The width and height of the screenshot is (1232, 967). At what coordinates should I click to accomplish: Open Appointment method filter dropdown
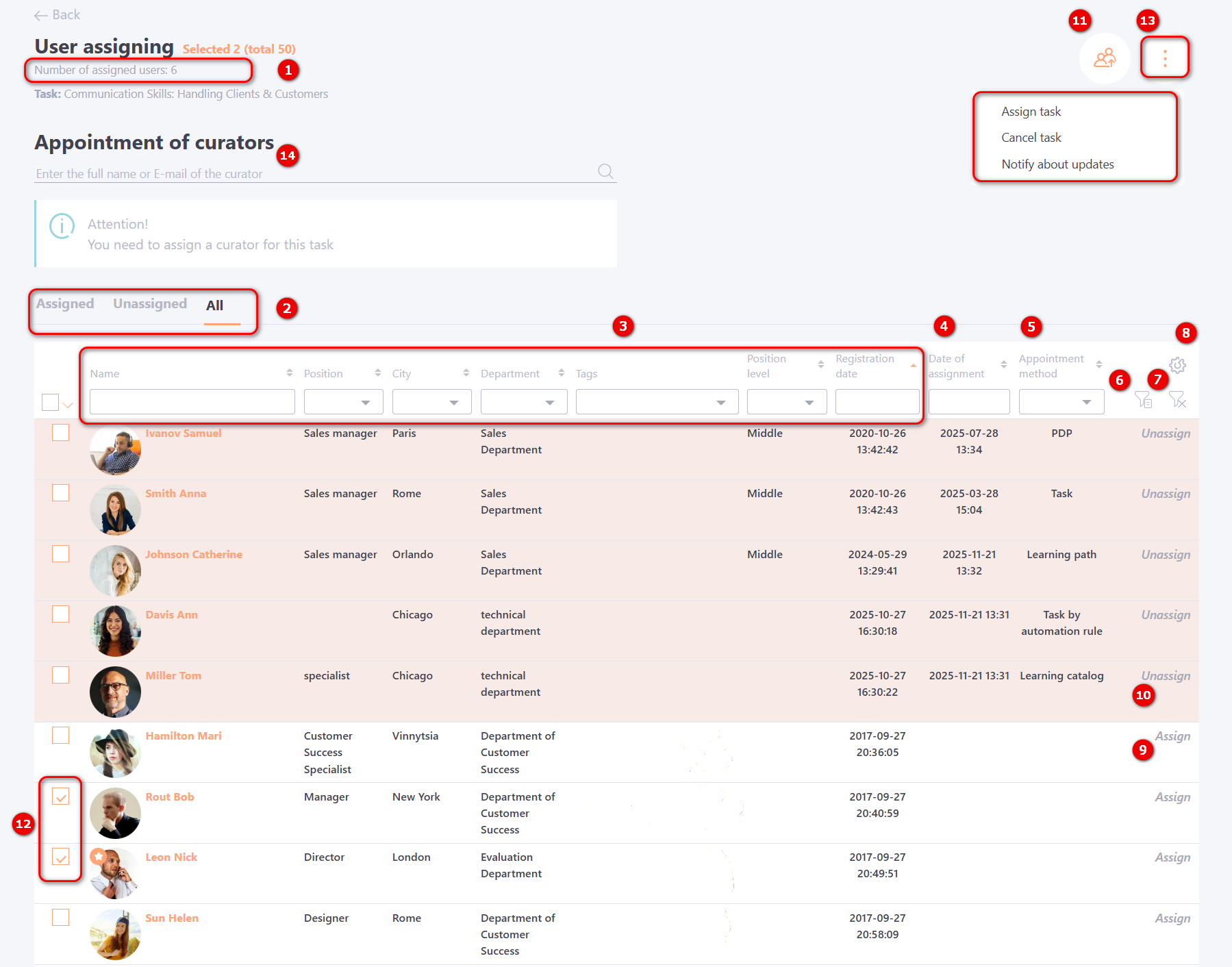pos(1061,402)
